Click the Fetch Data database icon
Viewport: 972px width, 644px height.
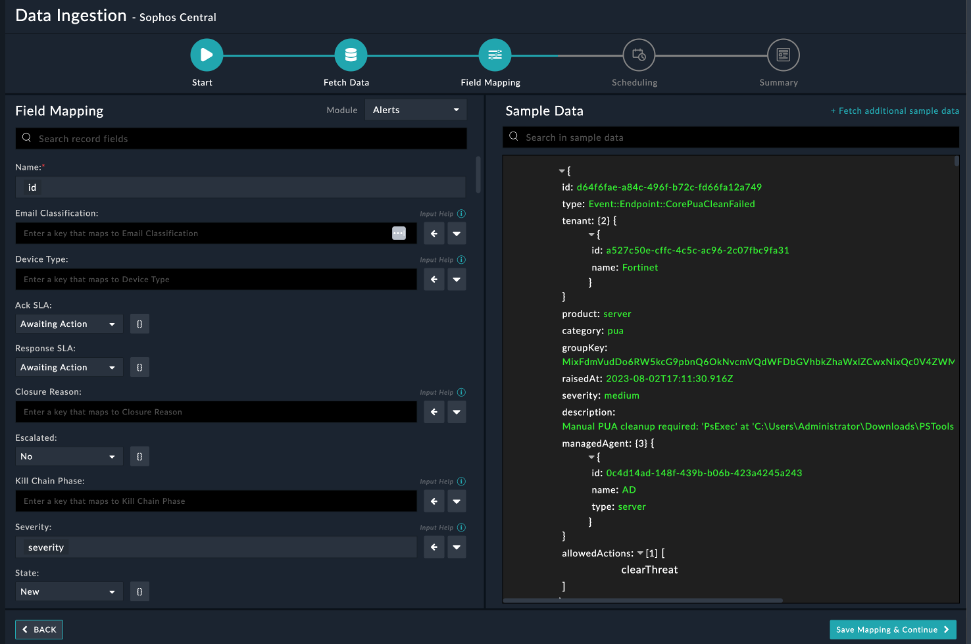click(350, 54)
